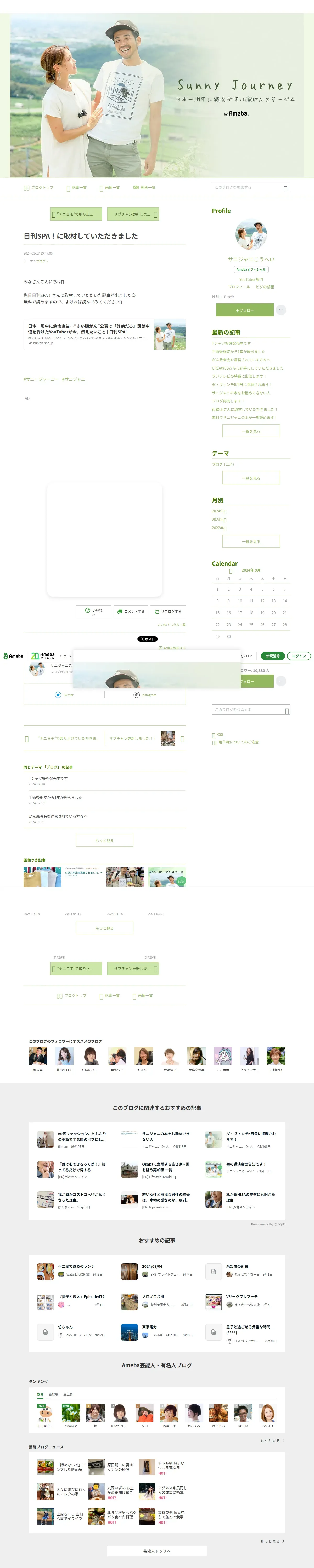Viewport: 314px width, 1568px height.
Task: Open the プロフィール link
Action: (239, 287)
